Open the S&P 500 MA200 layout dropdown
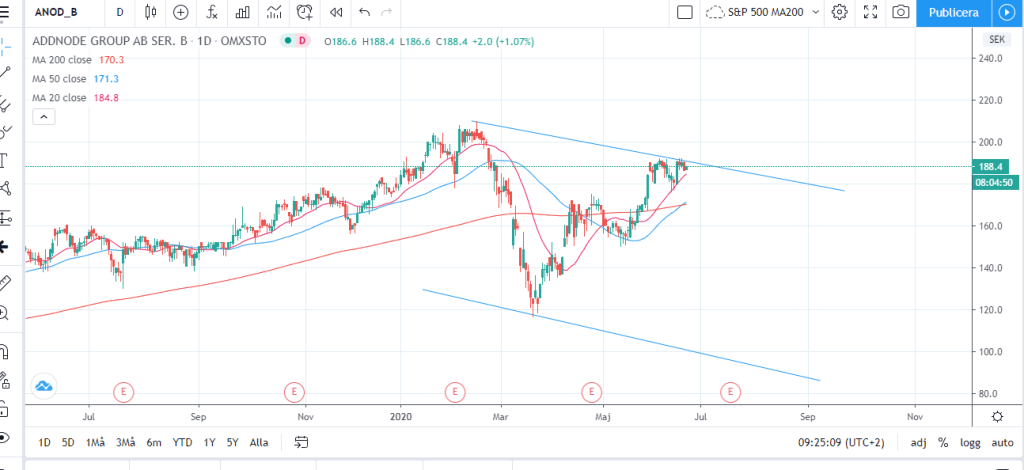 pyautogui.click(x=762, y=12)
